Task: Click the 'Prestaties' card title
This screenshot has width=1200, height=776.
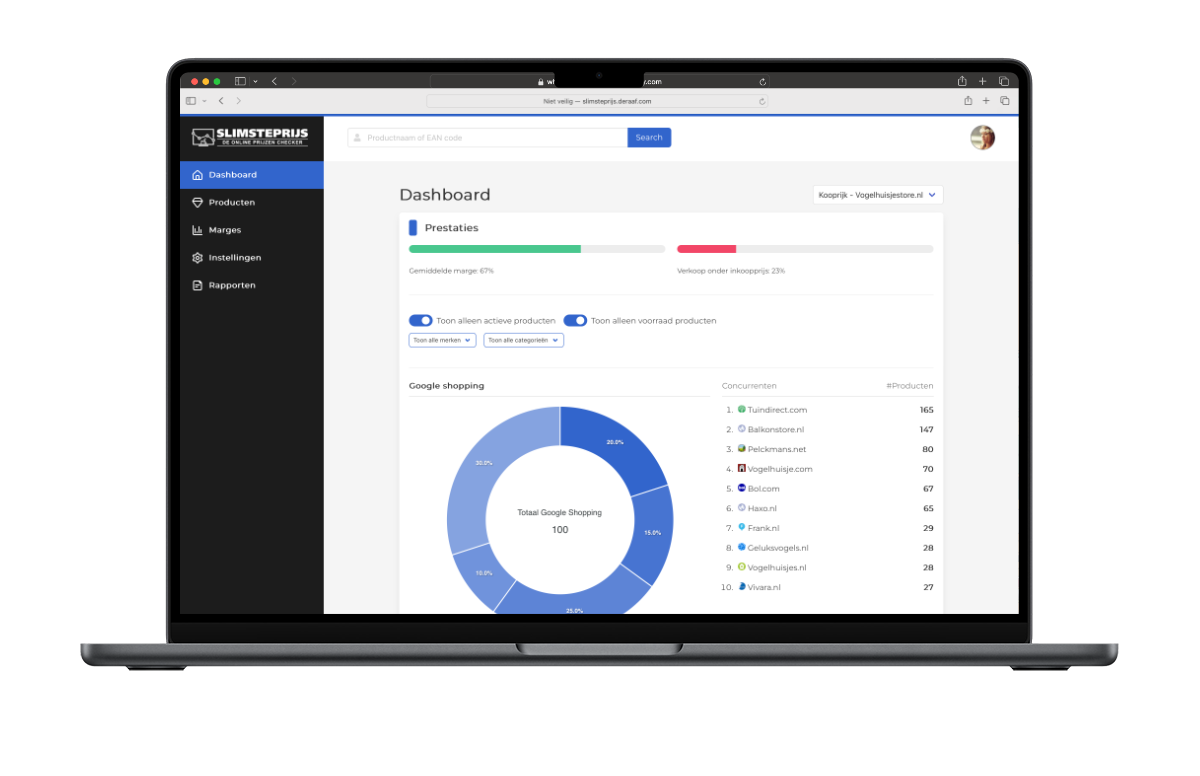Action: click(x=452, y=228)
